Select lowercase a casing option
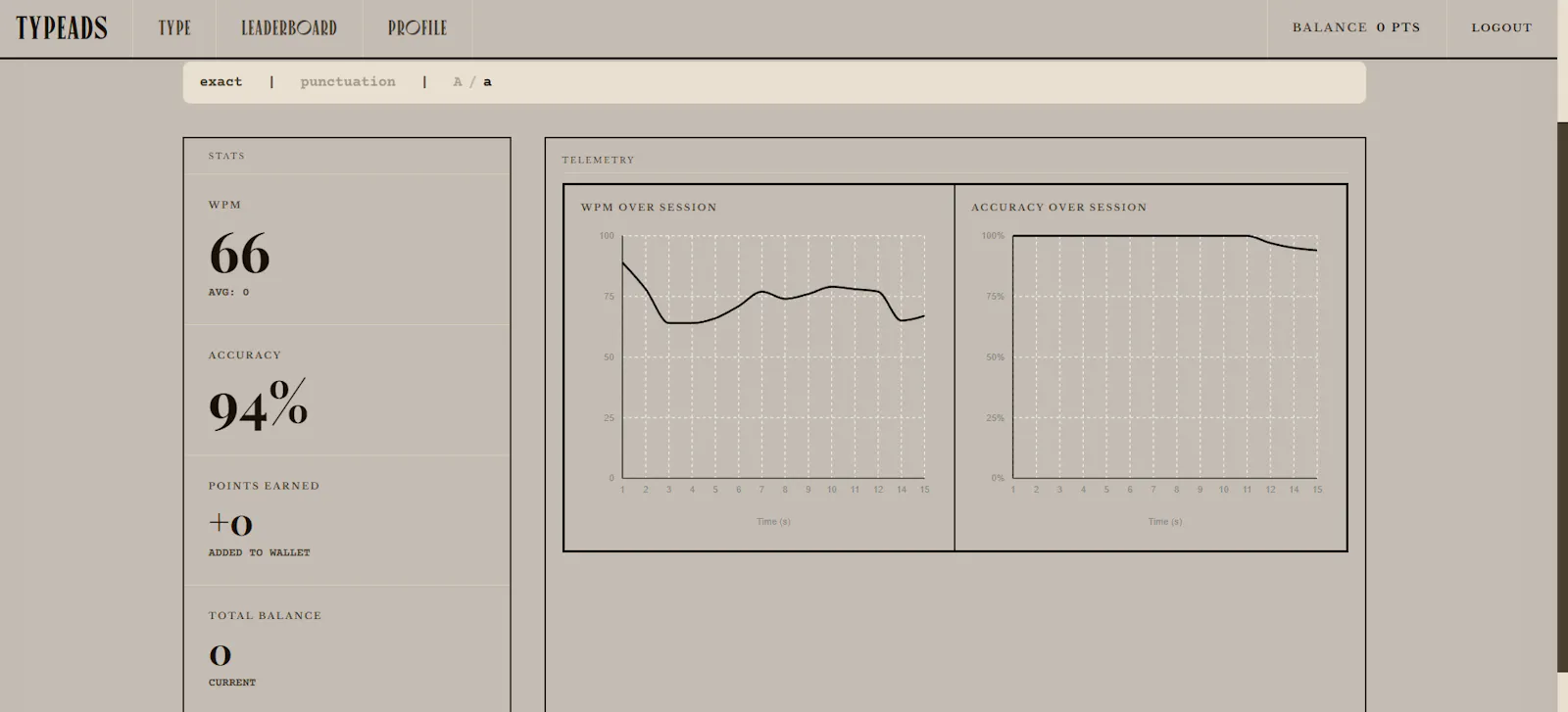The width and height of the screenshot is (1568, 712). pos(487,82)
